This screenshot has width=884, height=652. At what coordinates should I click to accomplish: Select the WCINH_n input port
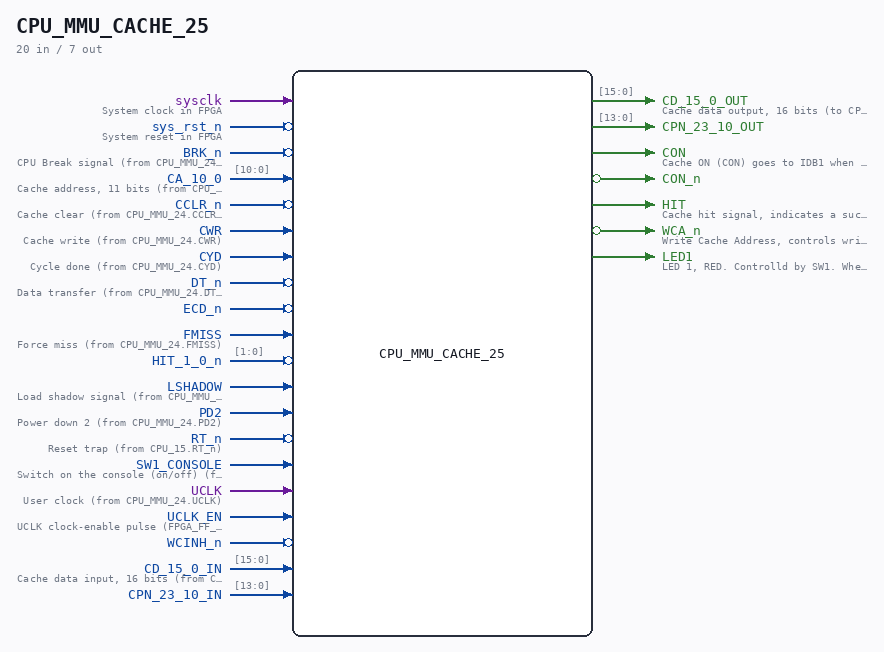point(195,542)
